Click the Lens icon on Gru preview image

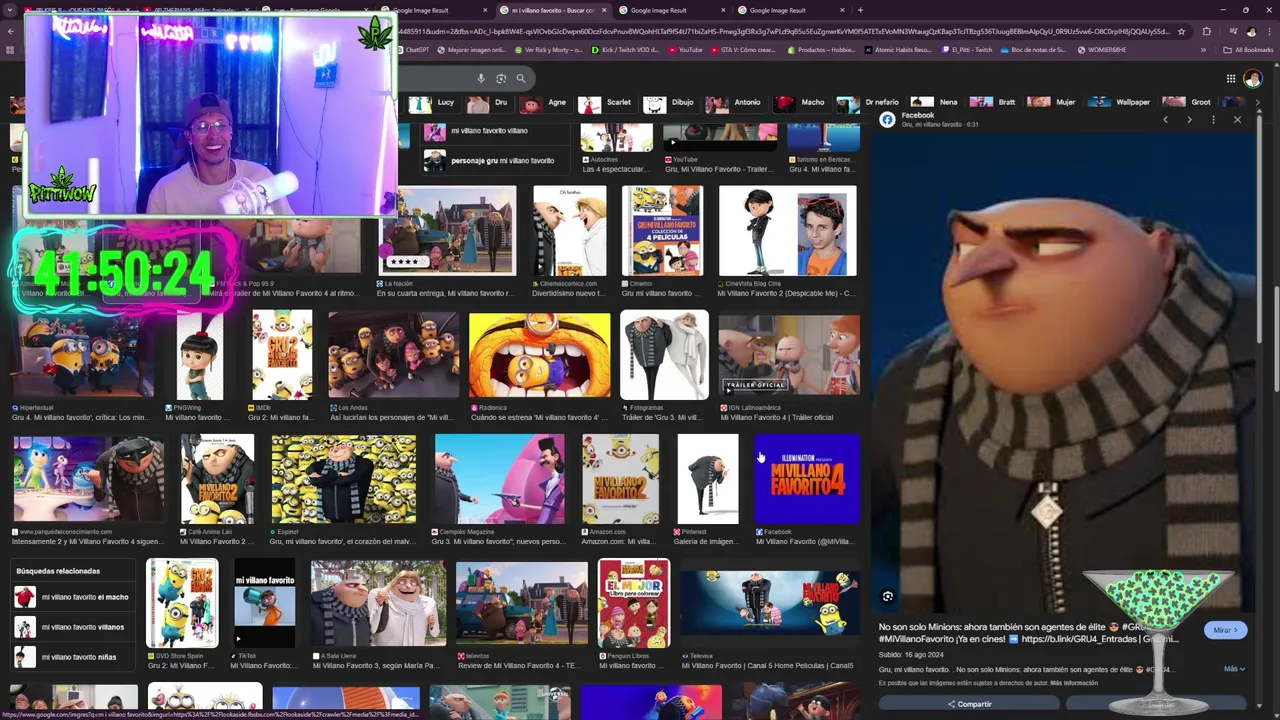887,597
